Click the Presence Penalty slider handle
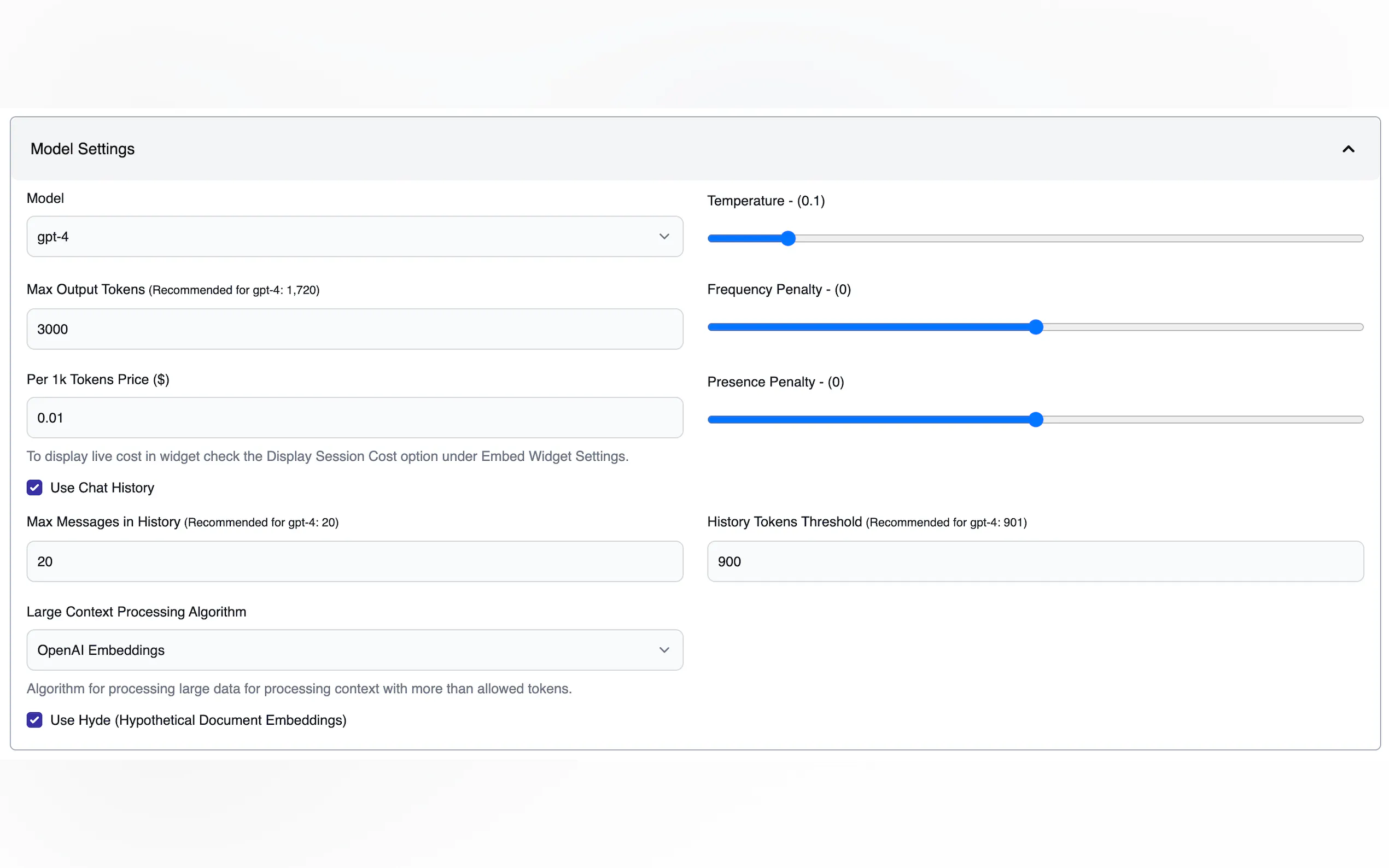This screenshot has height=868, width=1389. 1035,420
